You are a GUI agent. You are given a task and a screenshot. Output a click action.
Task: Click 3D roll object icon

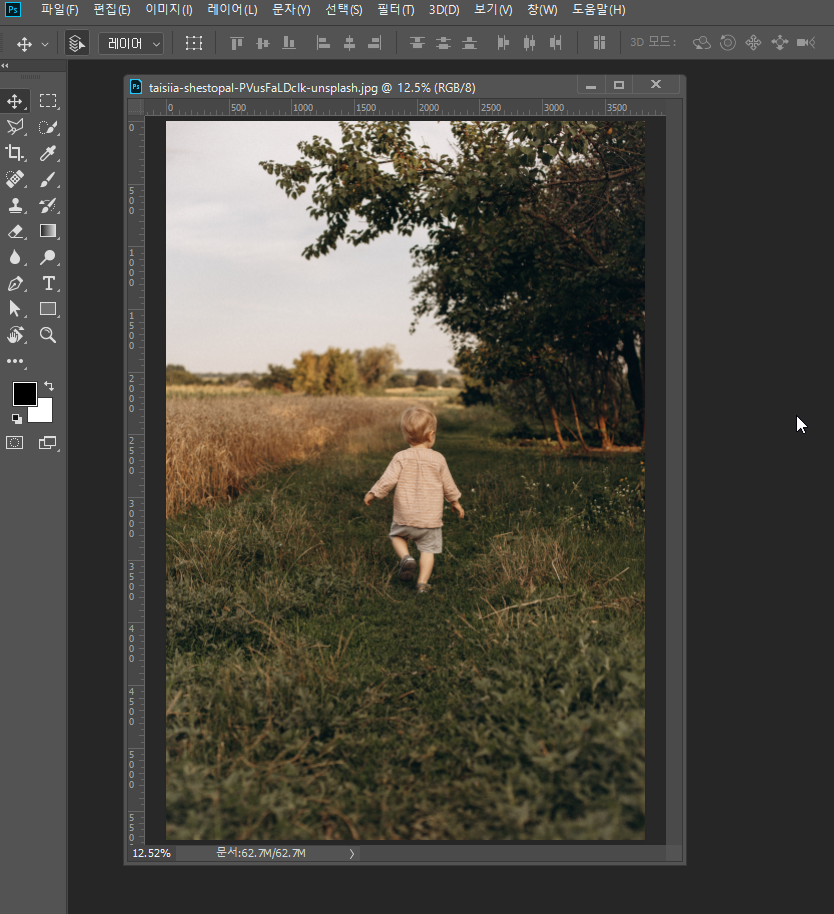pos(727,43)
